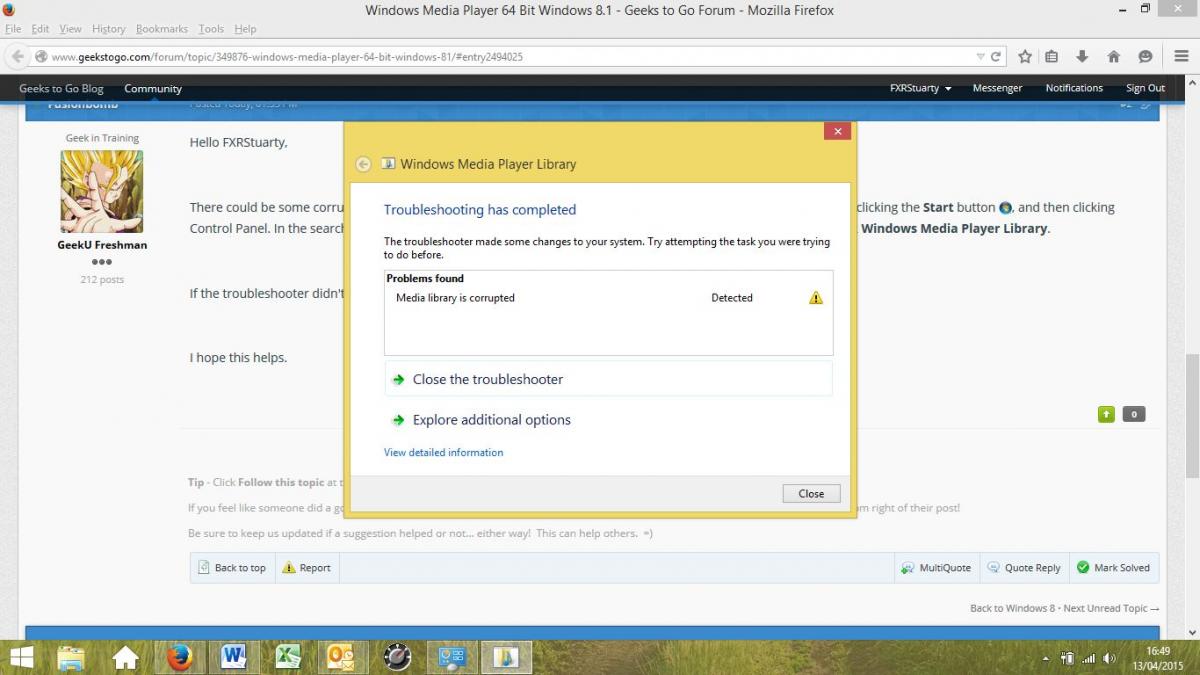The height and width of the screenshot is (675, 1200).
Task: Open the History menu
Action: (x=109, y=29)
